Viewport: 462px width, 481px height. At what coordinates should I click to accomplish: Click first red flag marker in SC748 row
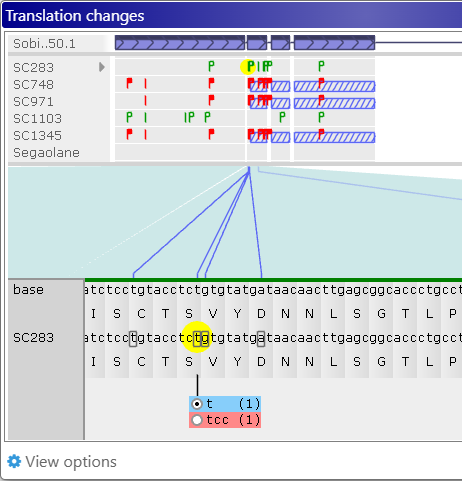click(x=129, y=83)
